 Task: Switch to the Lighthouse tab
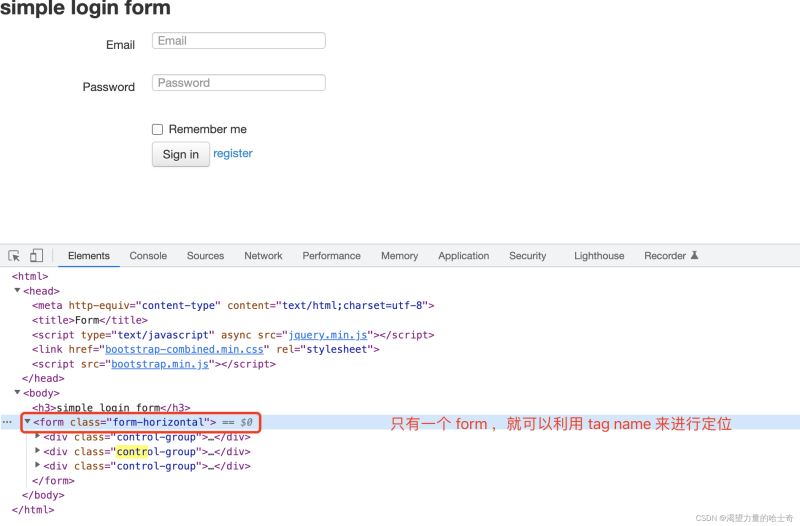pos(599,256)
